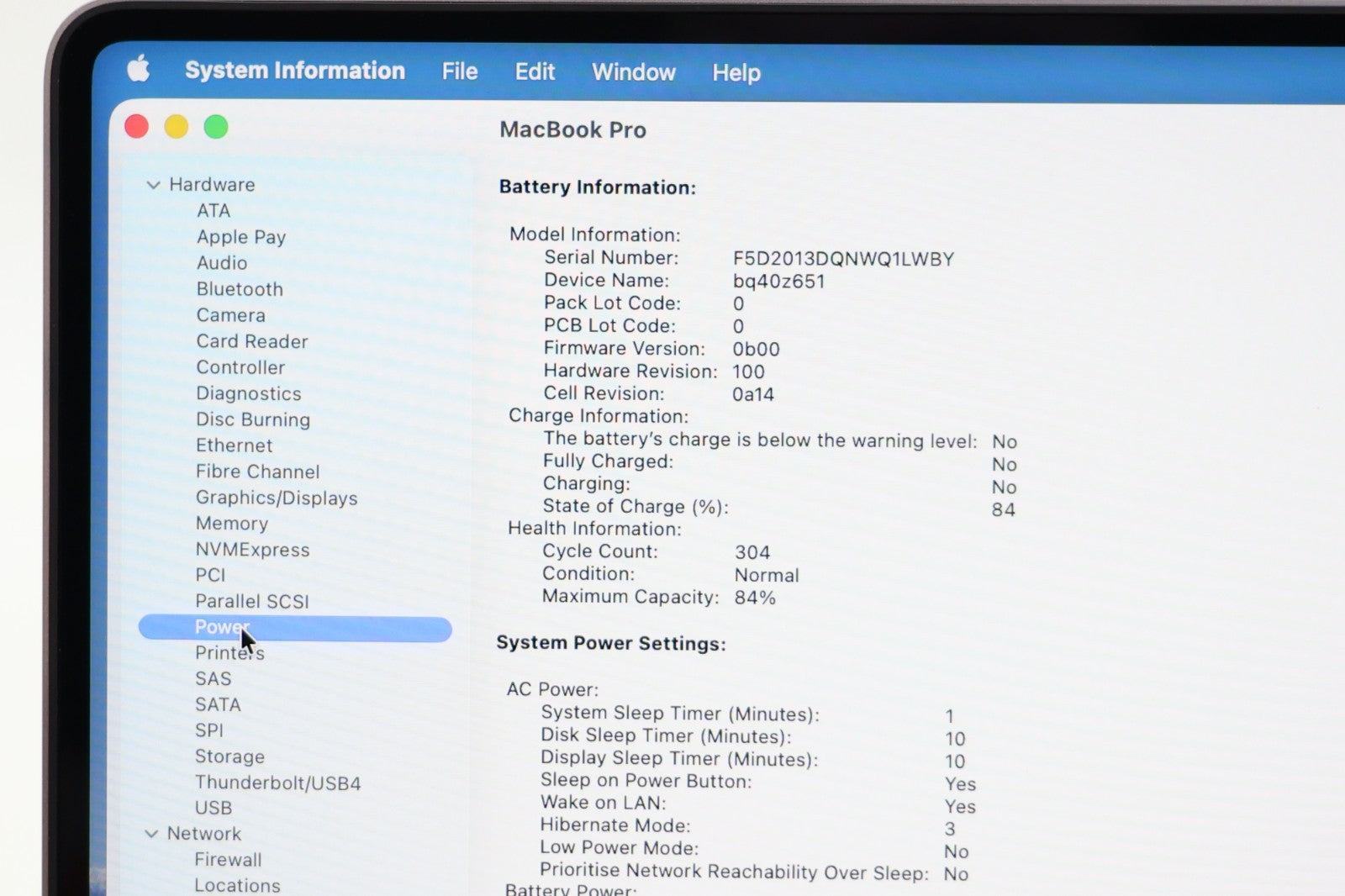Screen dimensions: 1345x896
Task: Open the Window menu
Action: pos(633,72)
